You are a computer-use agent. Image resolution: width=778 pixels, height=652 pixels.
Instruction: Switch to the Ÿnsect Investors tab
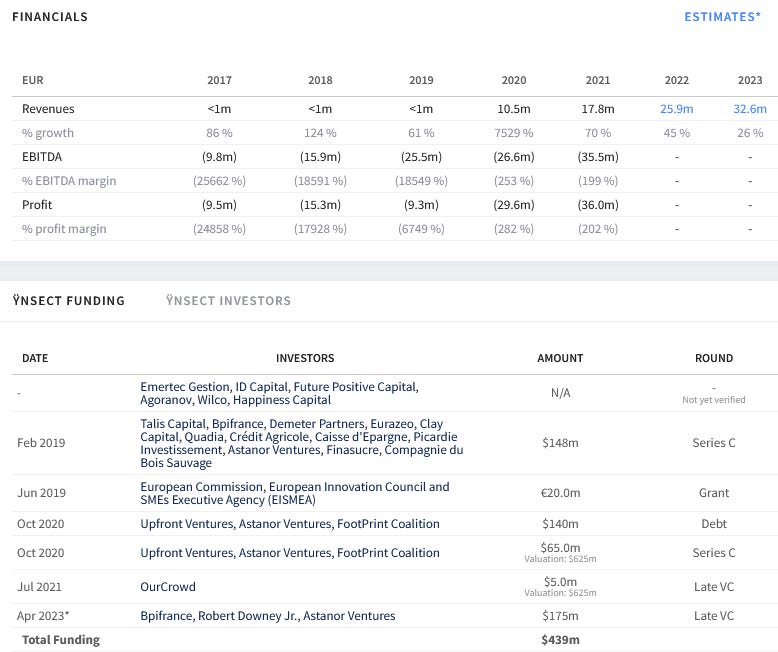tap(228, 301)
